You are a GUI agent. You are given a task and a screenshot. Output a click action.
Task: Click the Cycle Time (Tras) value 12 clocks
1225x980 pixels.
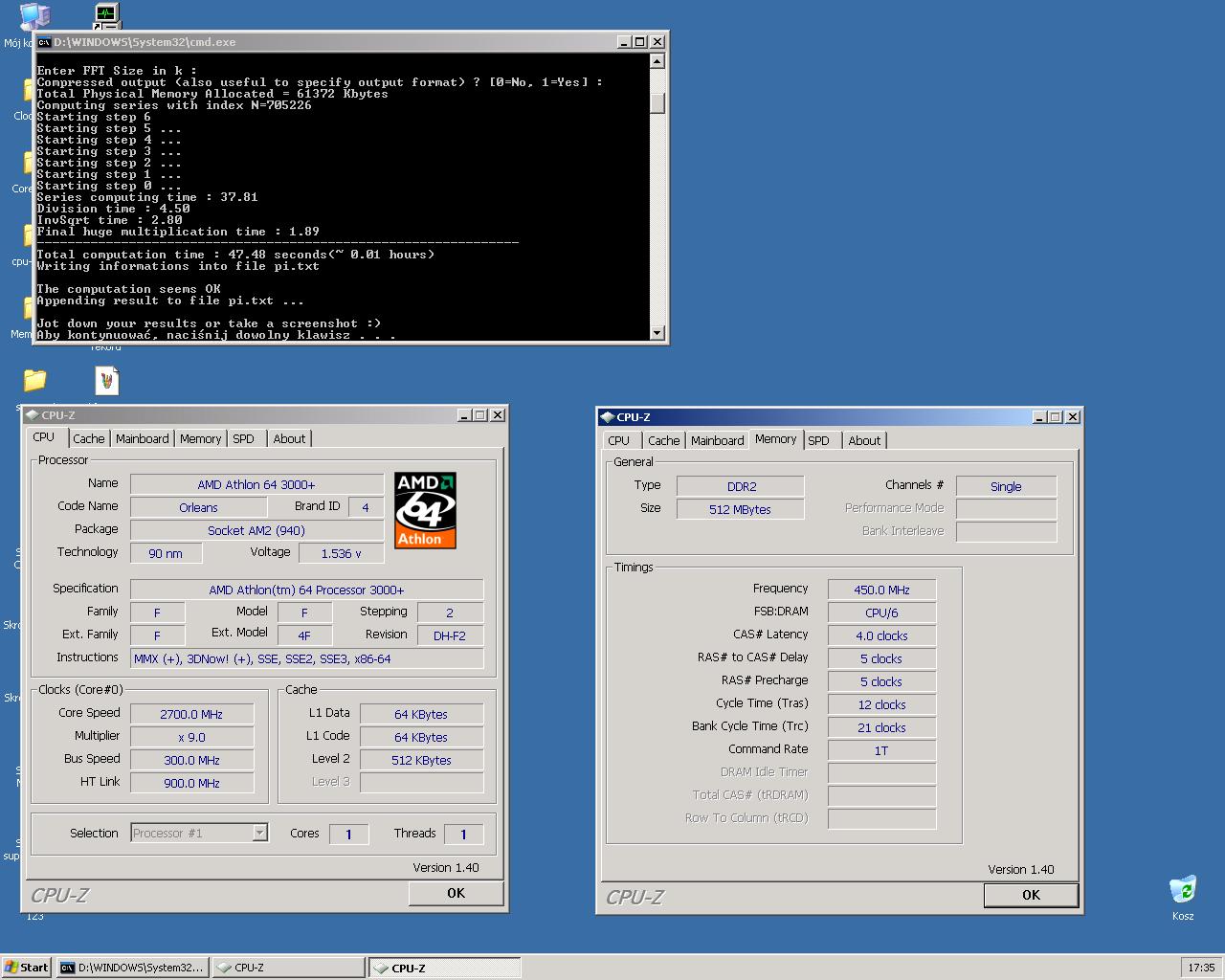(881, 704)
